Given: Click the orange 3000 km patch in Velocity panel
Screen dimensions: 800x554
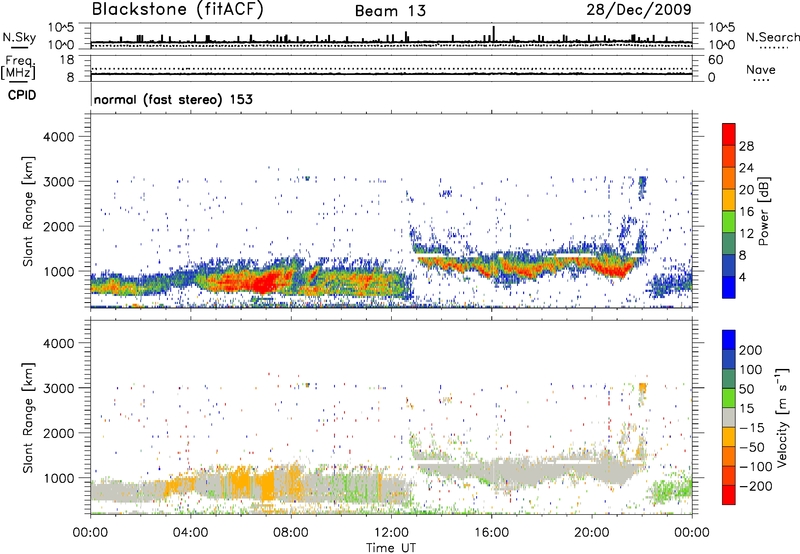Looking at the screenshot, I should 642,388.
